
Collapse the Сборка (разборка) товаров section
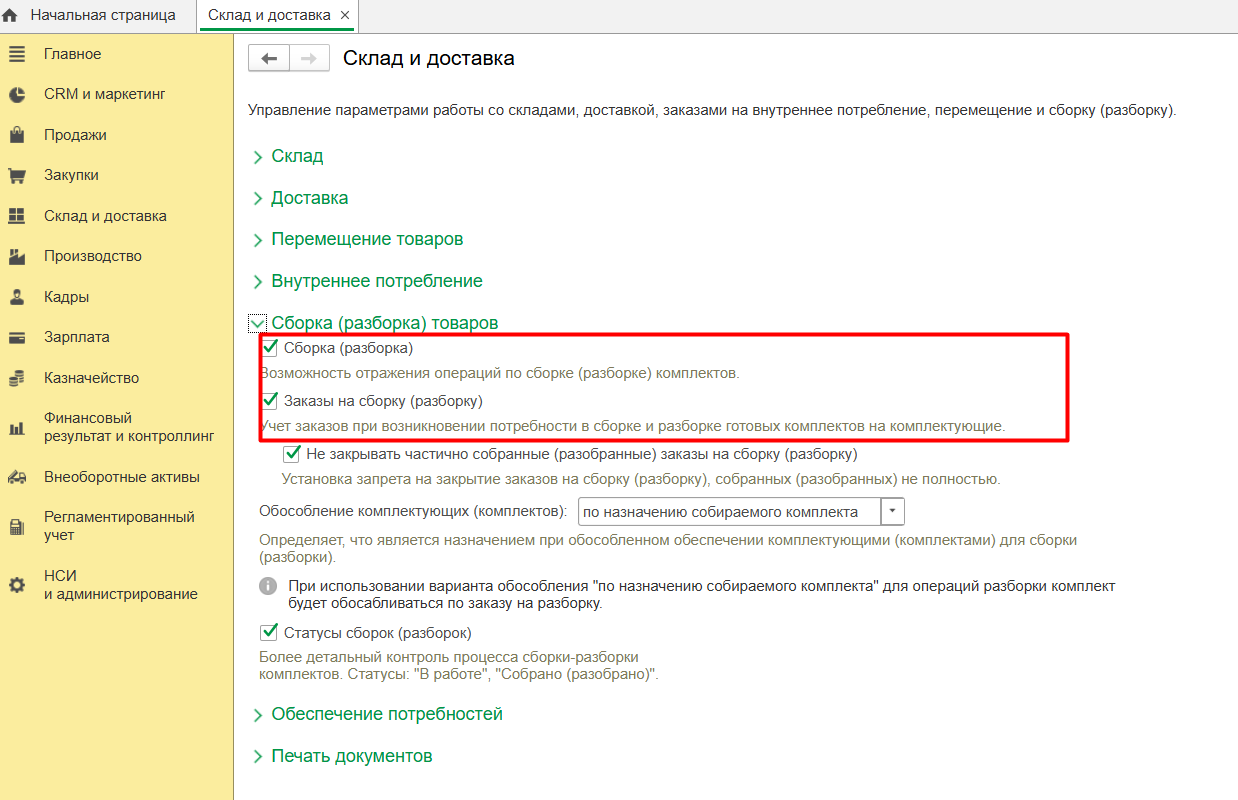pyautogui.click(x=259, y=323)
